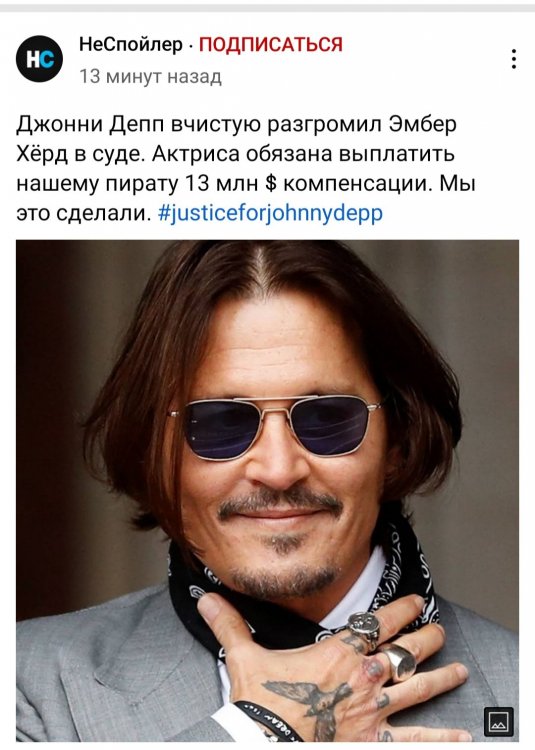Open the three-dot post options menu
Image resolution: width=535 pixels, height=750 pixels.
point(513,59)
